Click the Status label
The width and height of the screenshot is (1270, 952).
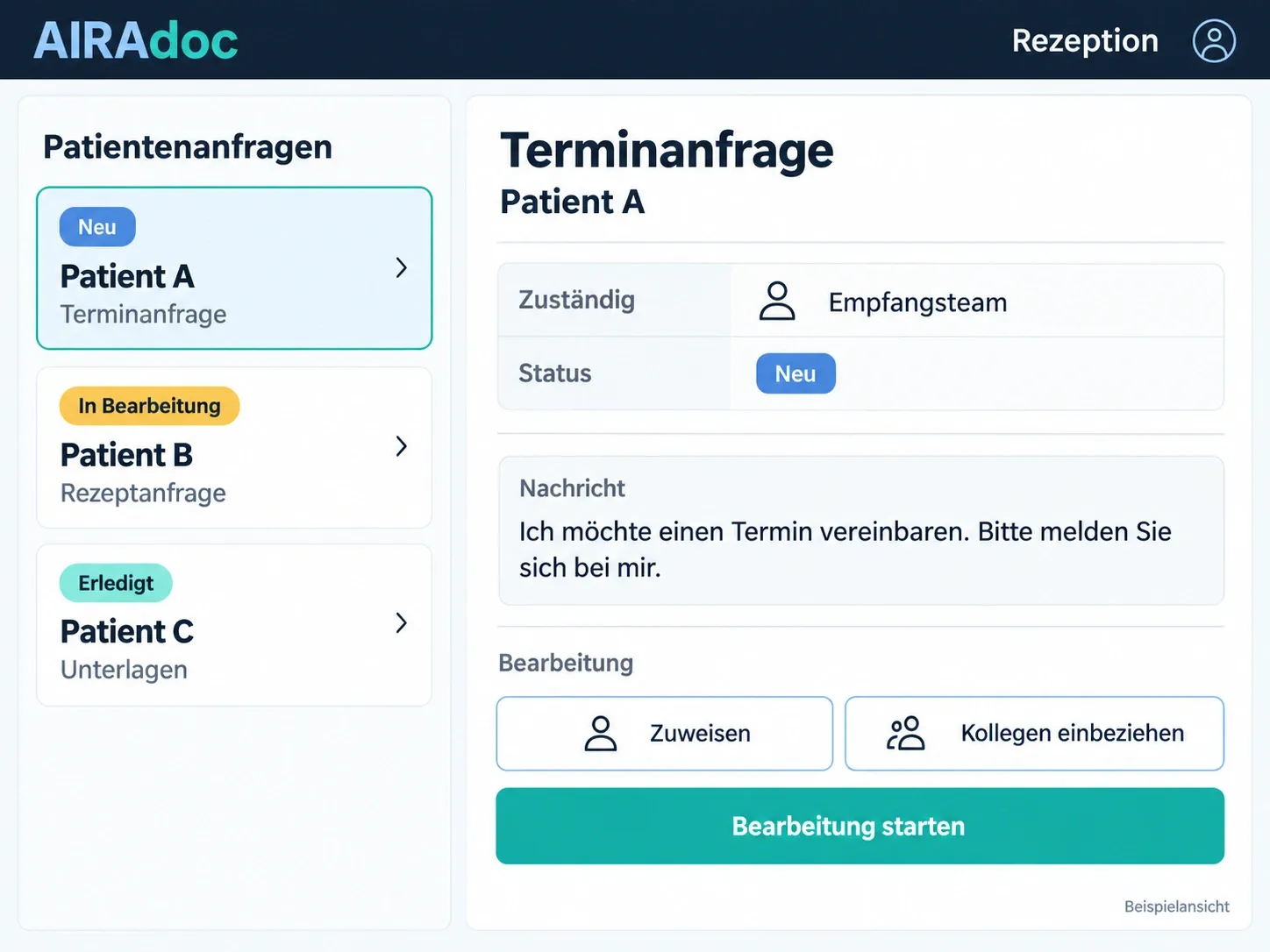pos(555,373)
